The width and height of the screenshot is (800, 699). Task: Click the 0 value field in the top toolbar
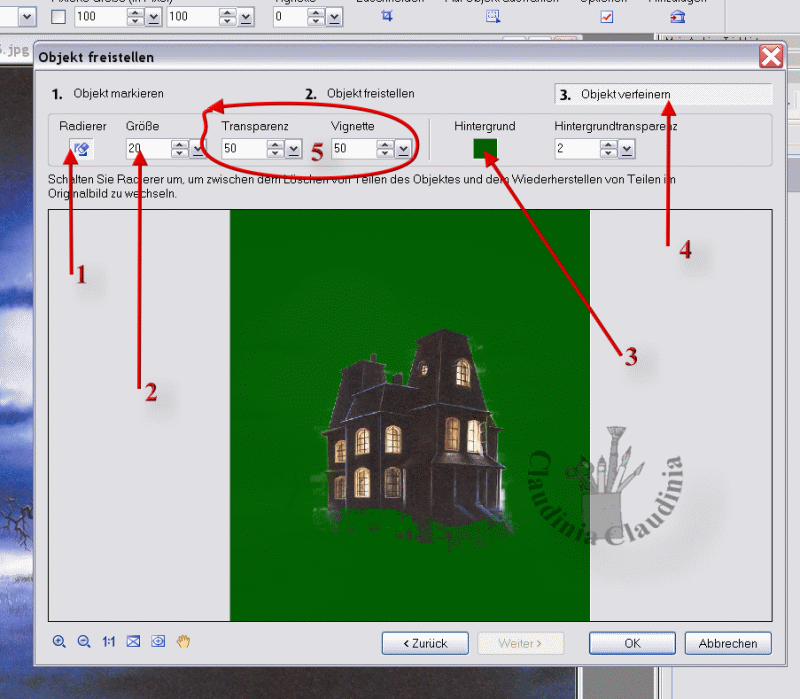click(290, 17)
